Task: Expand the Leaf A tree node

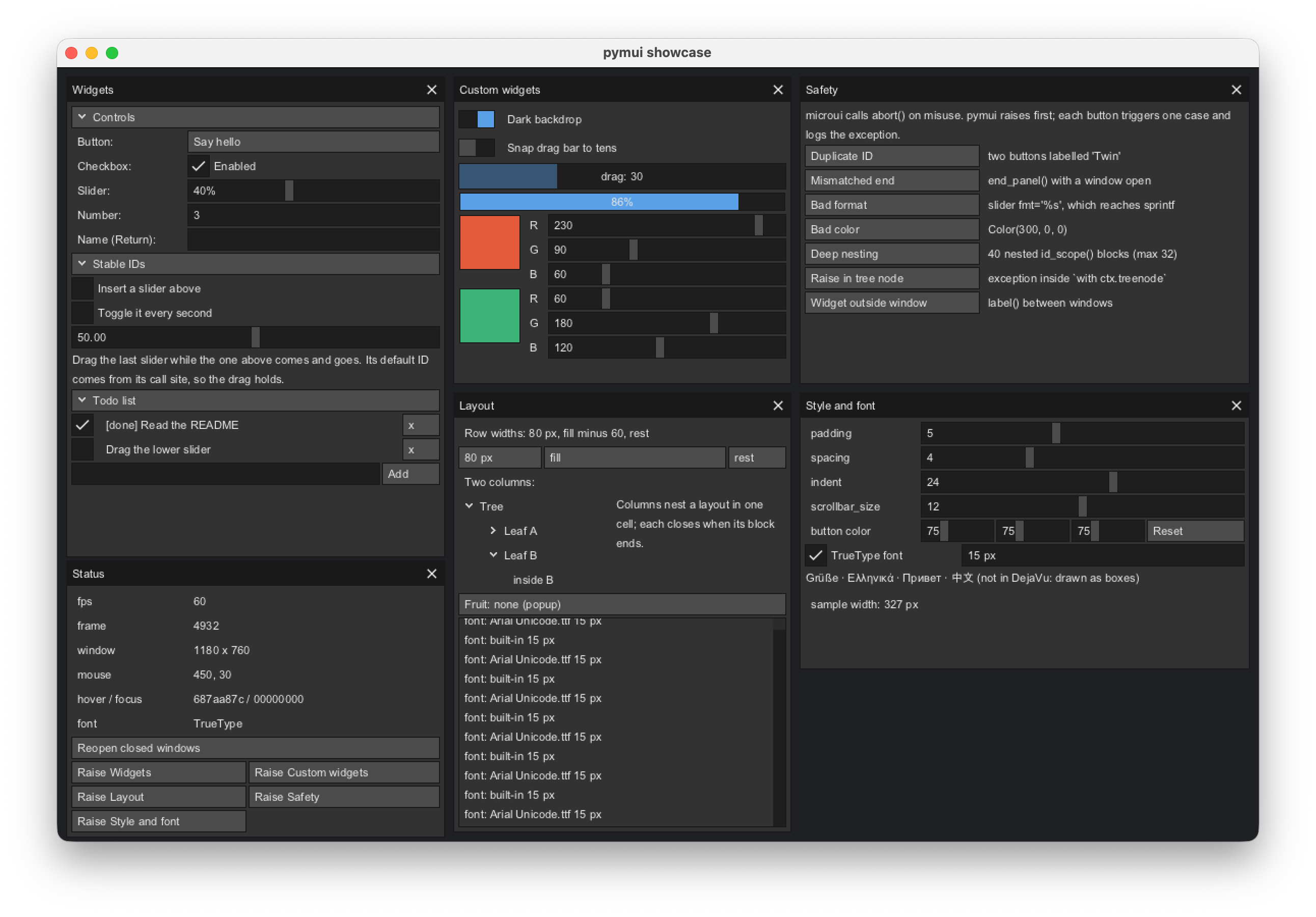Action: point(493,531)
